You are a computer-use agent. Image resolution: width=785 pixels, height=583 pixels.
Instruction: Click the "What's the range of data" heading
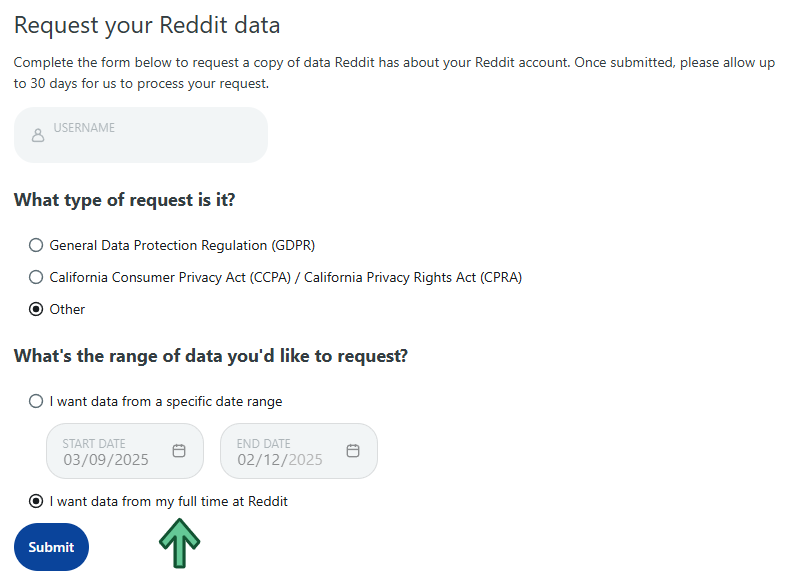211,356
